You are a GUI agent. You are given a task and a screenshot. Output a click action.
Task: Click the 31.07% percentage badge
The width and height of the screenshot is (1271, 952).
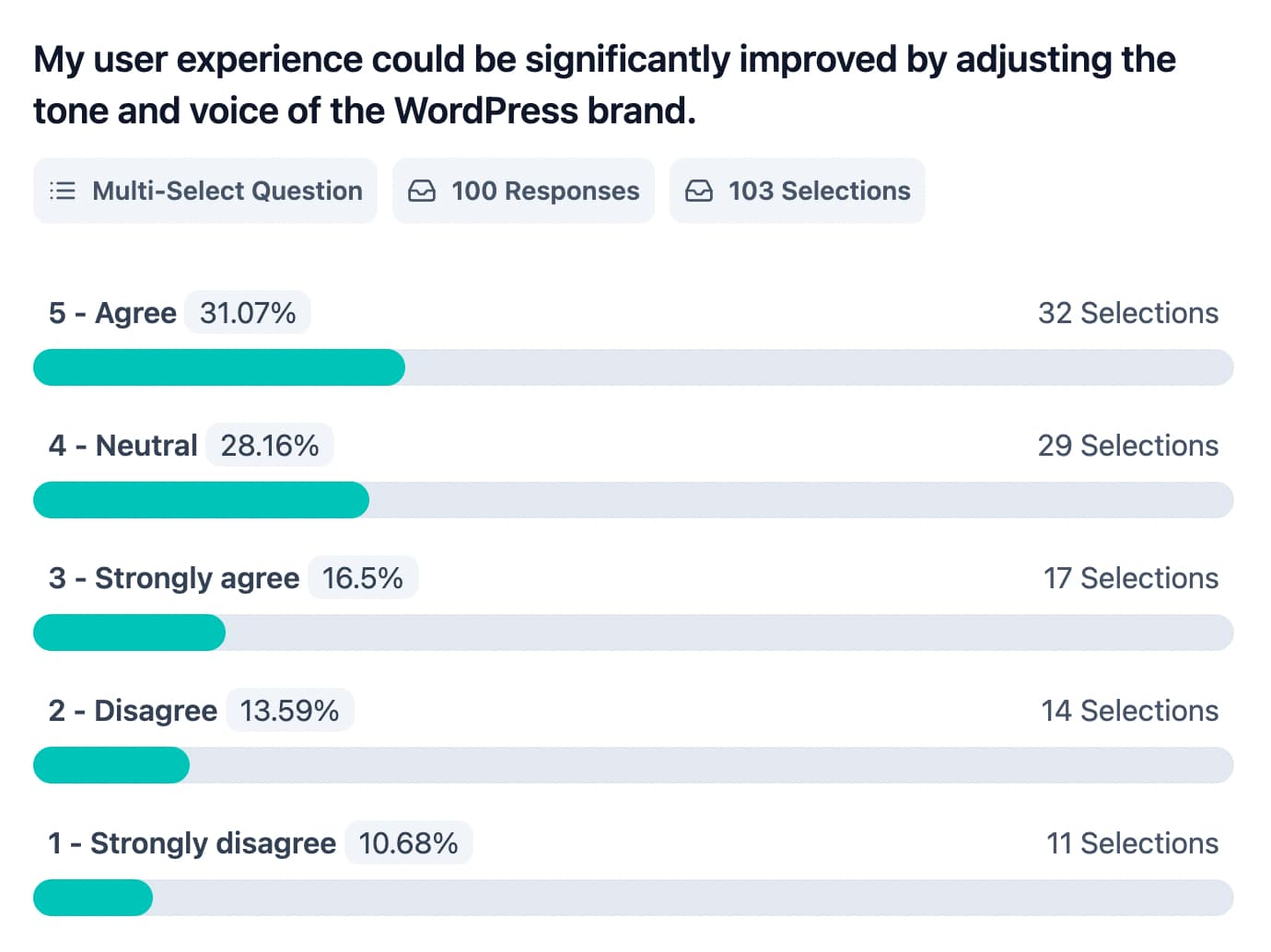tap(248, 313)
